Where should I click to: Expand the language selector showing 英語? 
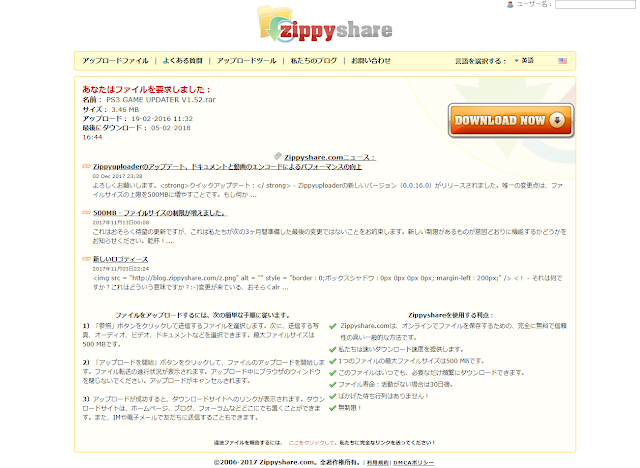pyautogui.click(x=541, y=61)
